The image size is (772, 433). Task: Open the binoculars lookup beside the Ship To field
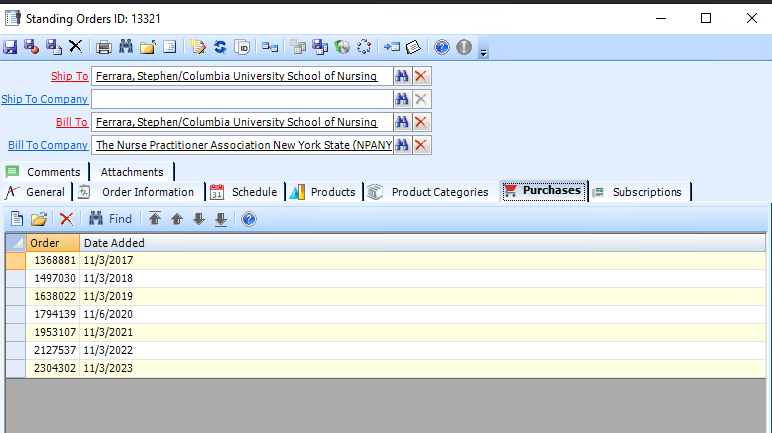[402, 76]
